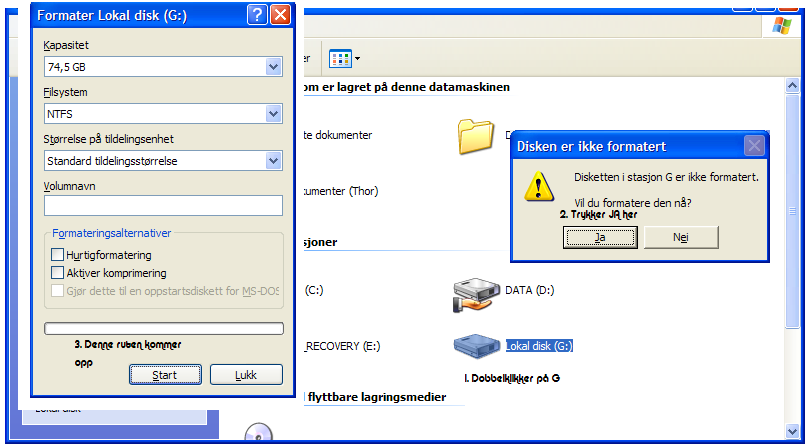Close the Formater Lokal disk (G:) dialog
This screenshot has height=444, width=805.
280,15
